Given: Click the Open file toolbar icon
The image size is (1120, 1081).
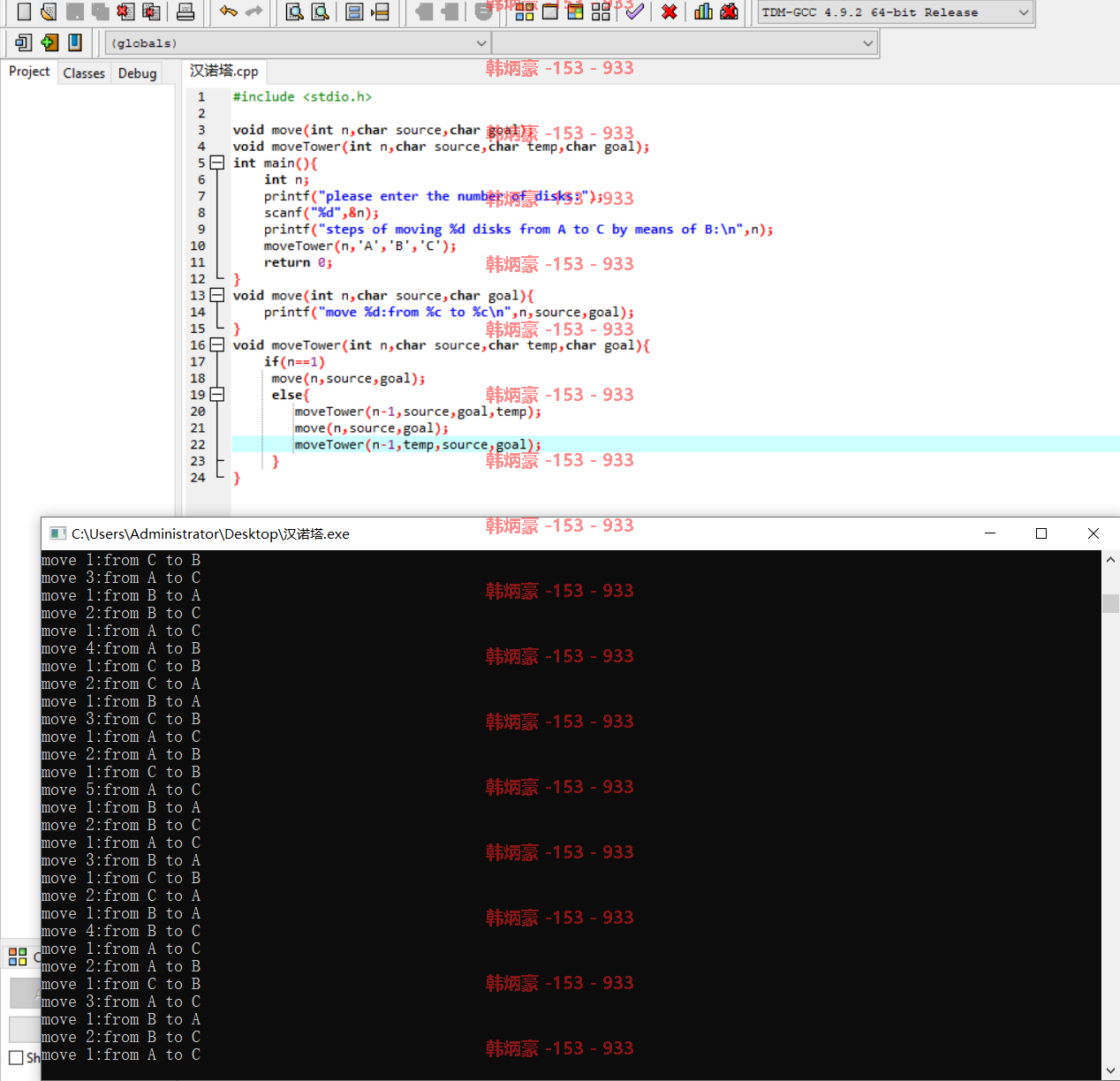Looking at the screenshot, I should coord(49,11).
